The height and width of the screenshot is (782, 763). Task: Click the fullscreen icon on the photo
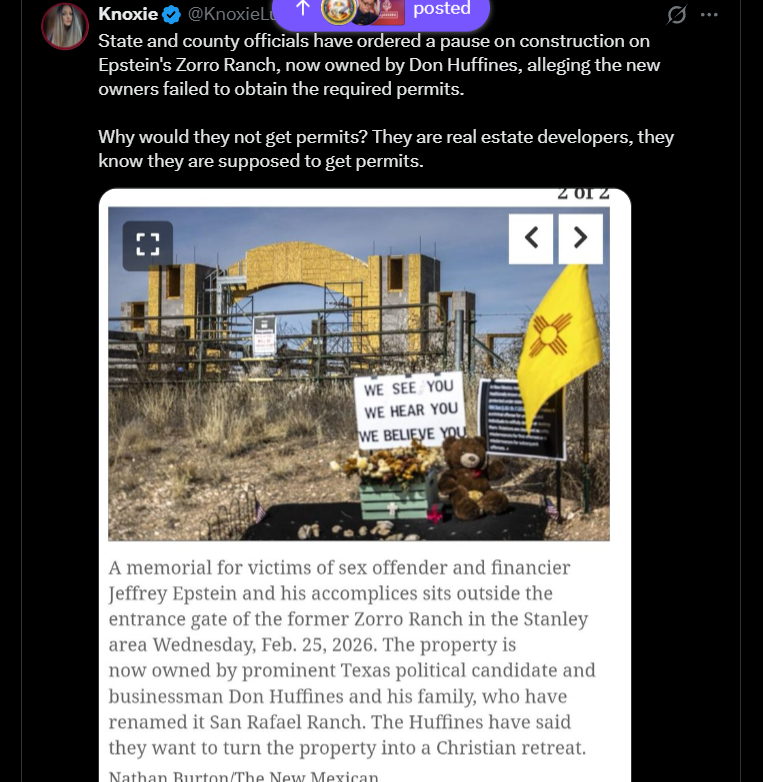click(148, 245)
